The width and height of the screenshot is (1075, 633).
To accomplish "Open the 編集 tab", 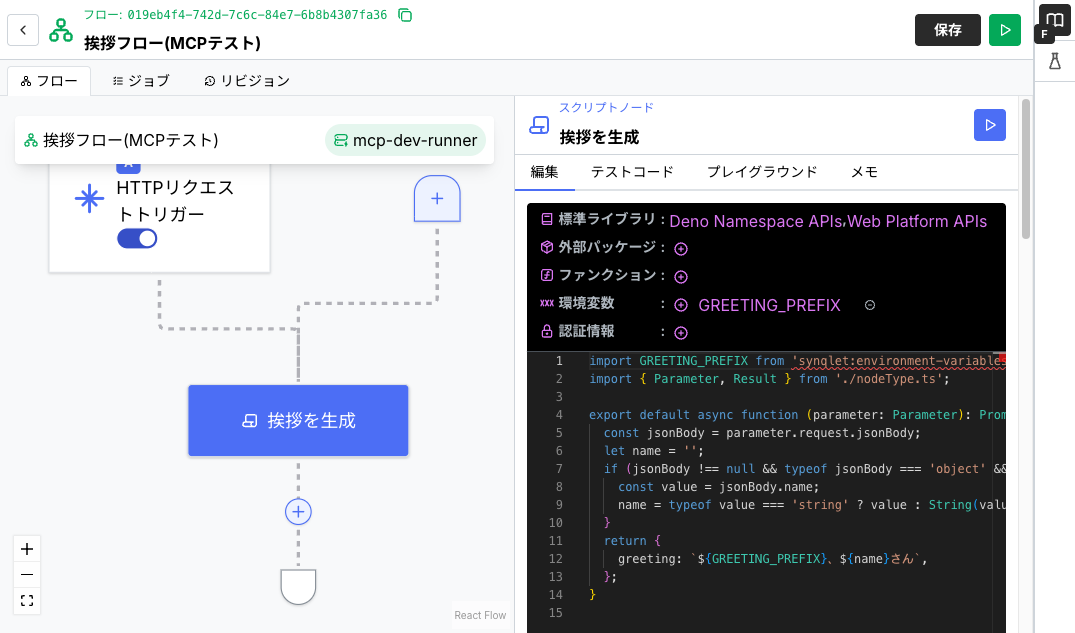I will tap(544, 171).
